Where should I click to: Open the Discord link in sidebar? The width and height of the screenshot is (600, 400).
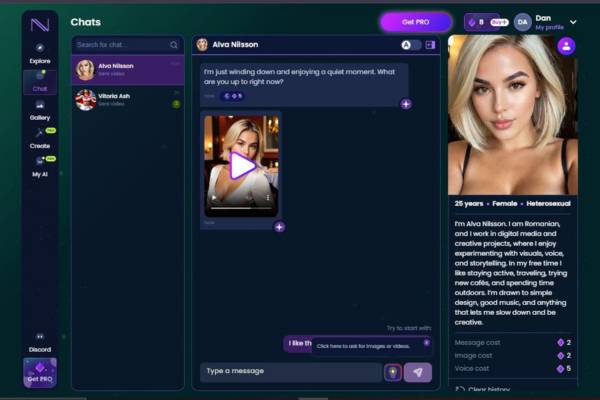[x=40, y=341]
